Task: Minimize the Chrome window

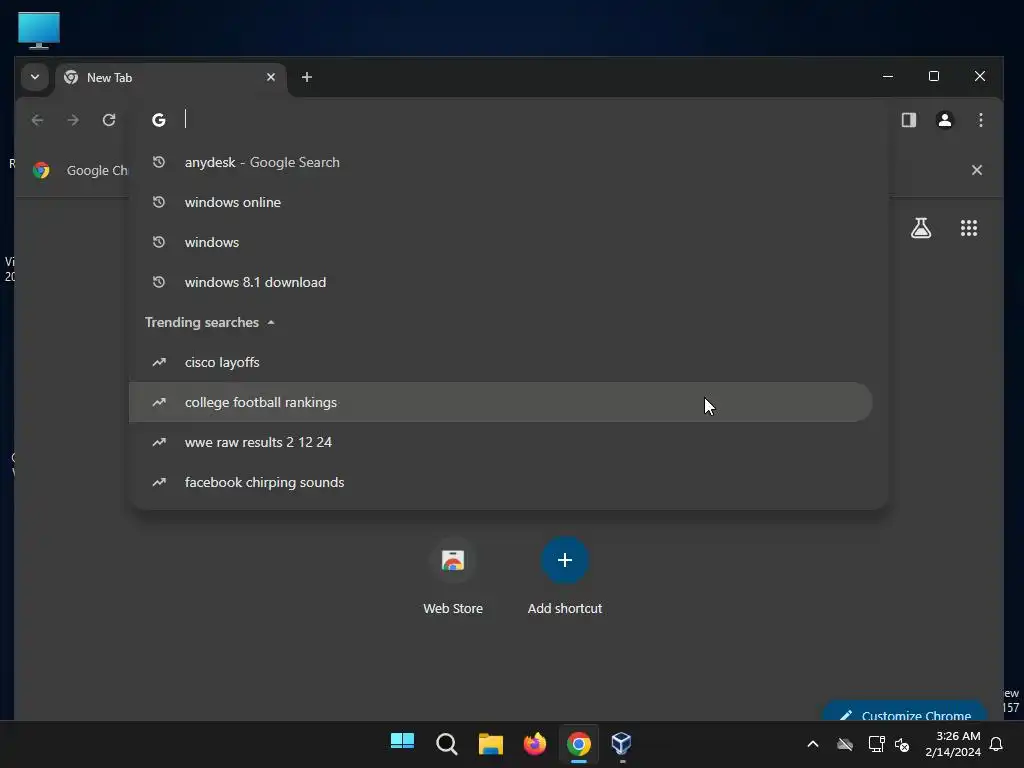Action: click(888, 76)
